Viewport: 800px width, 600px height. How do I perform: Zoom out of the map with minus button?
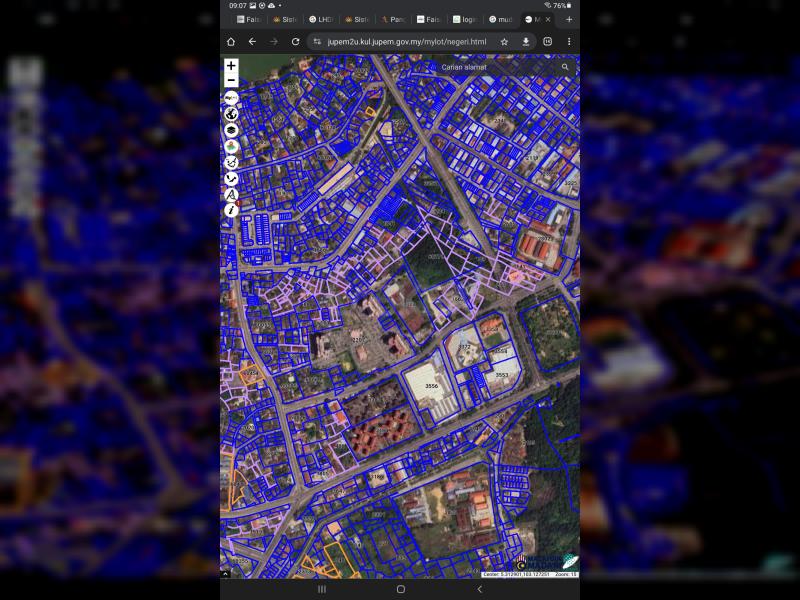(x=231, y=80)
